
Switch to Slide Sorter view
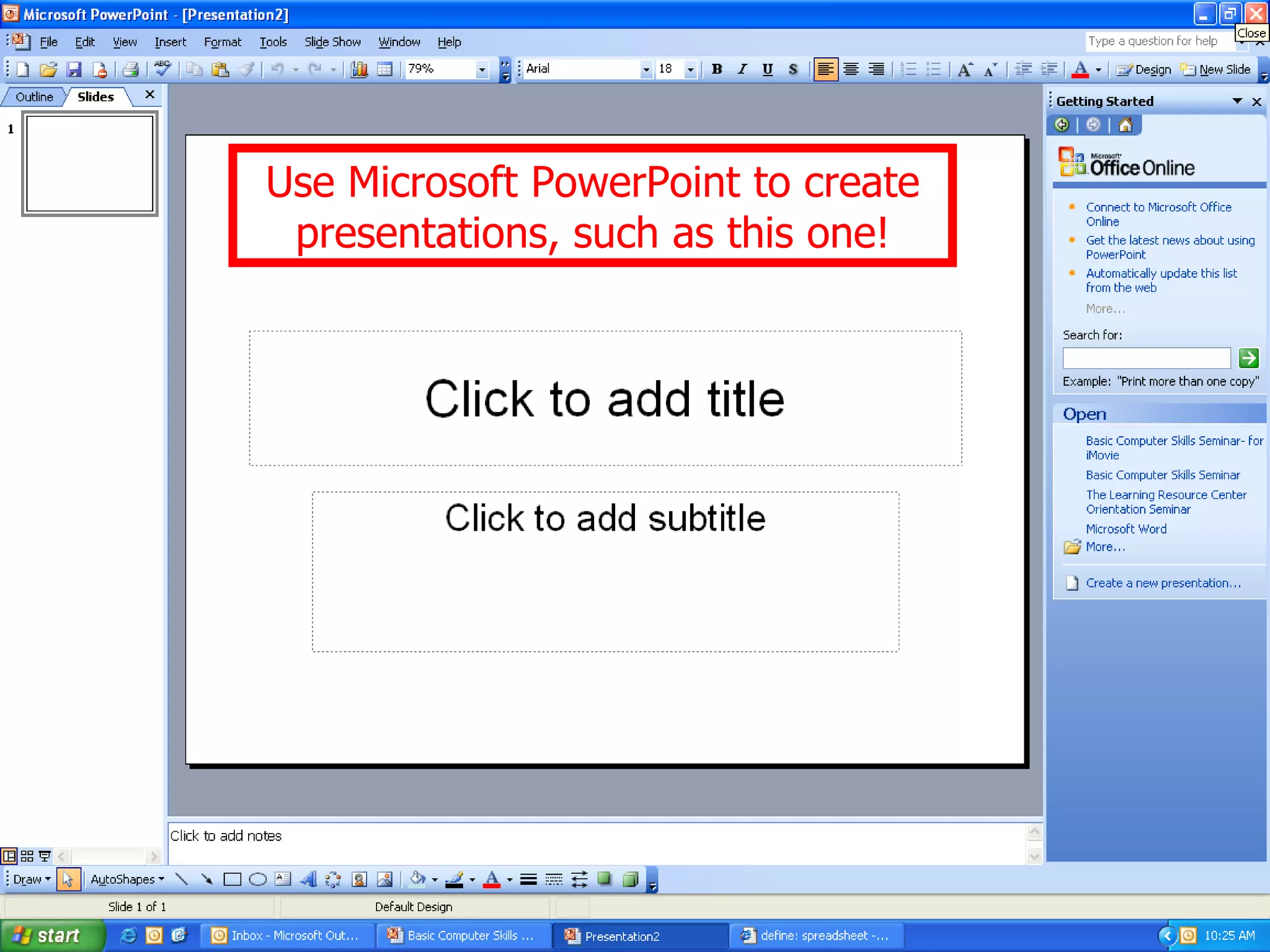[27, 856]
